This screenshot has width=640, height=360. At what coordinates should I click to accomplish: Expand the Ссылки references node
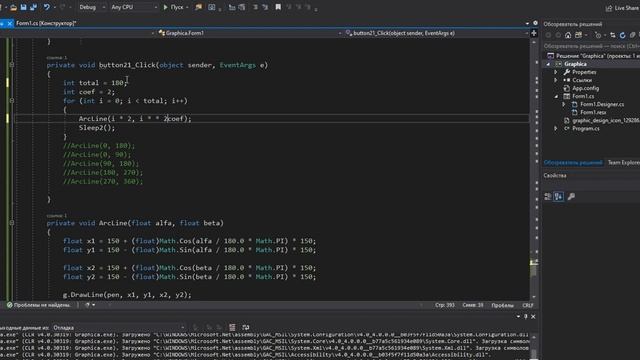pos(556,80)
